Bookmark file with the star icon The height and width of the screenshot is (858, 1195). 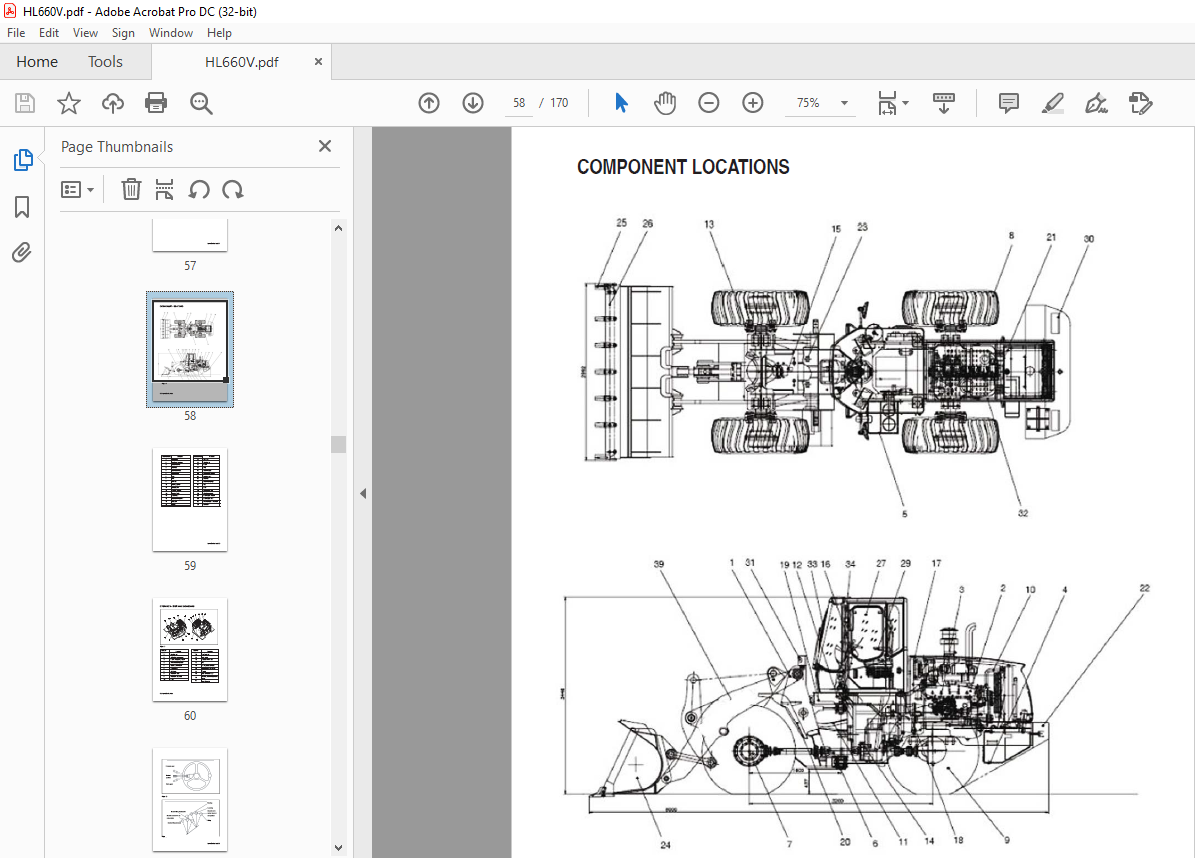(x=68, y=103)
